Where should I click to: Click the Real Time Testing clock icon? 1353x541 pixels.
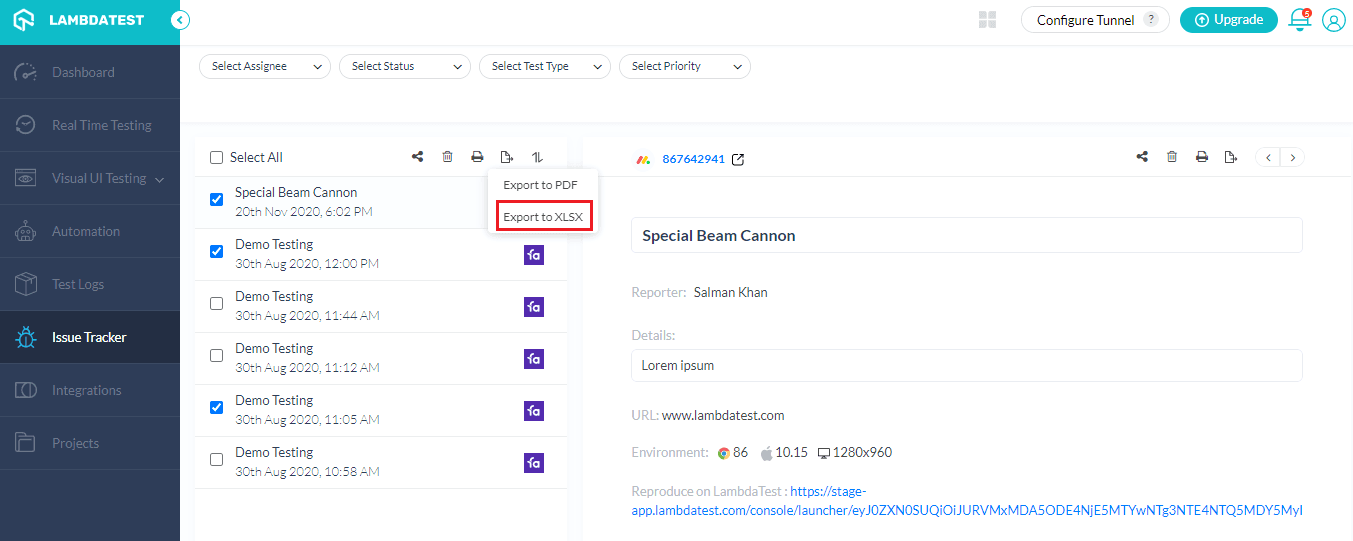tap(26, 125)
